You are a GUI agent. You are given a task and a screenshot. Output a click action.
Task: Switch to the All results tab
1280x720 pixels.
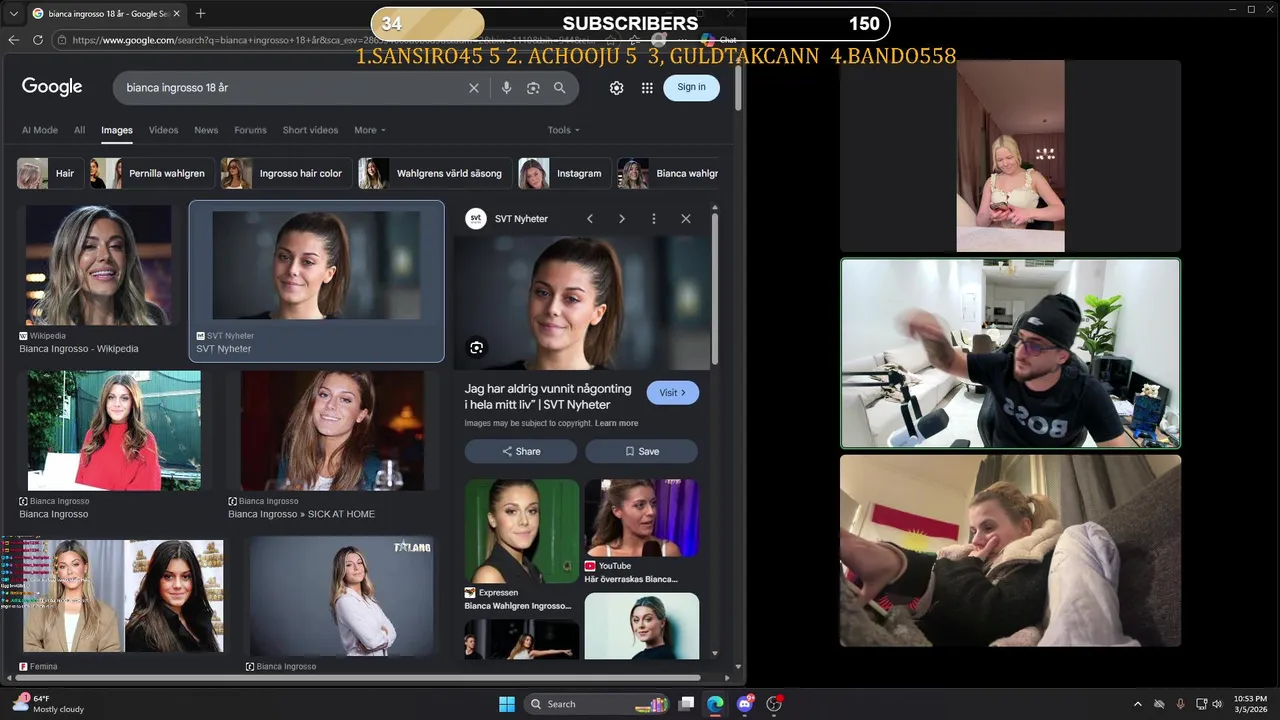[x=79, y=130]
